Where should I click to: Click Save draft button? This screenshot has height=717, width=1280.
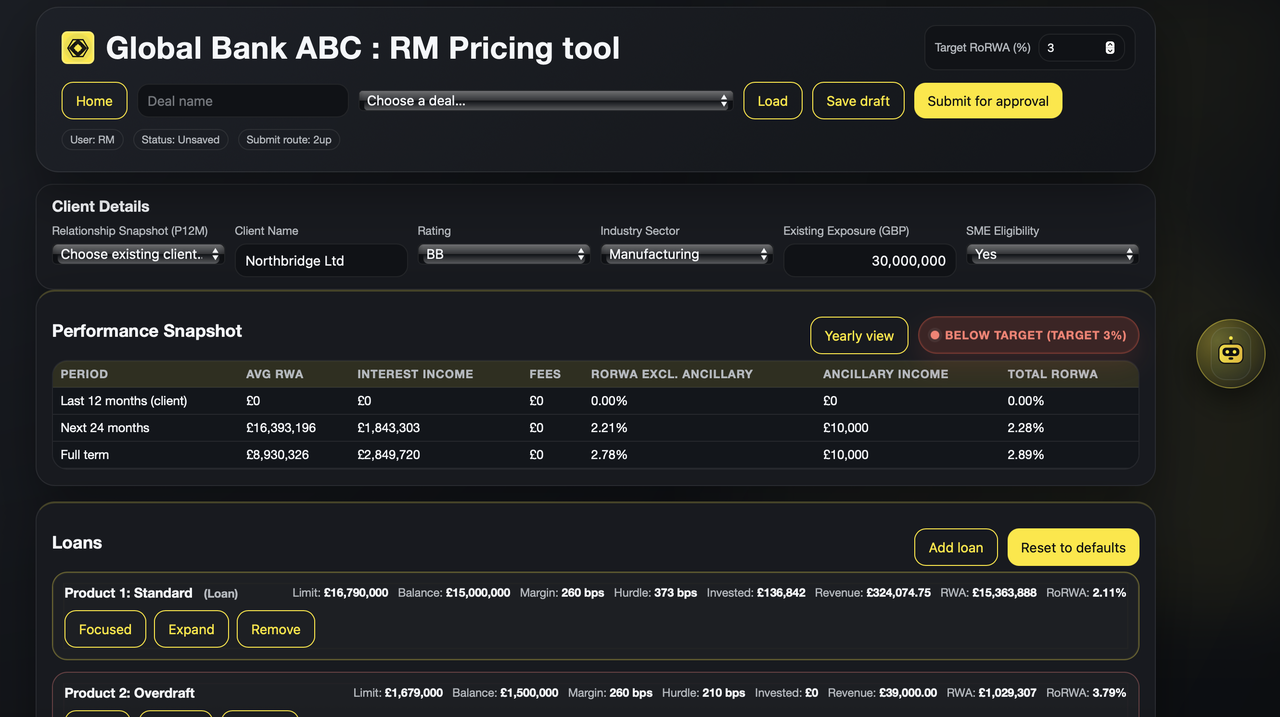pyautogui.click(x=858, y=101)
